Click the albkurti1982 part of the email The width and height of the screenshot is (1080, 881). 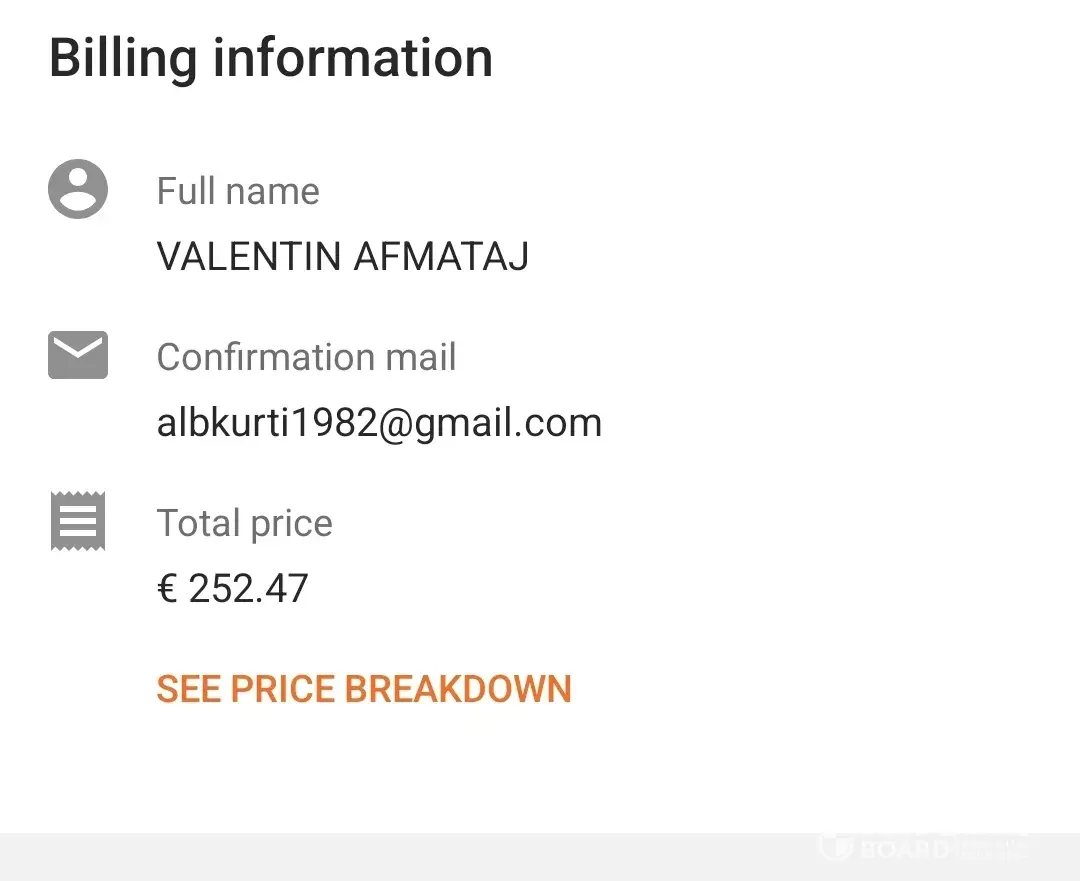[266, 423]
